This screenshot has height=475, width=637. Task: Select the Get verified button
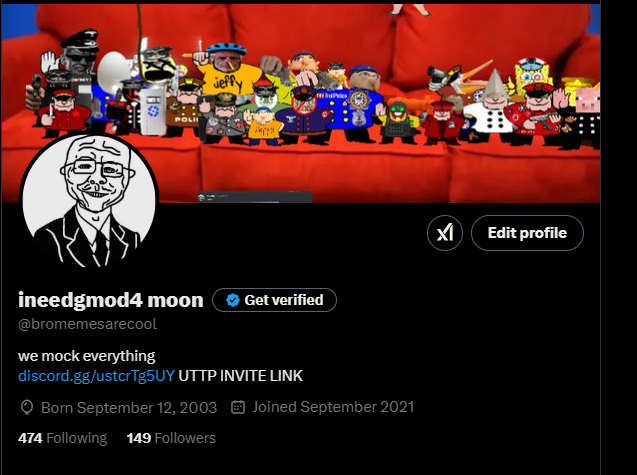[274, 300]
